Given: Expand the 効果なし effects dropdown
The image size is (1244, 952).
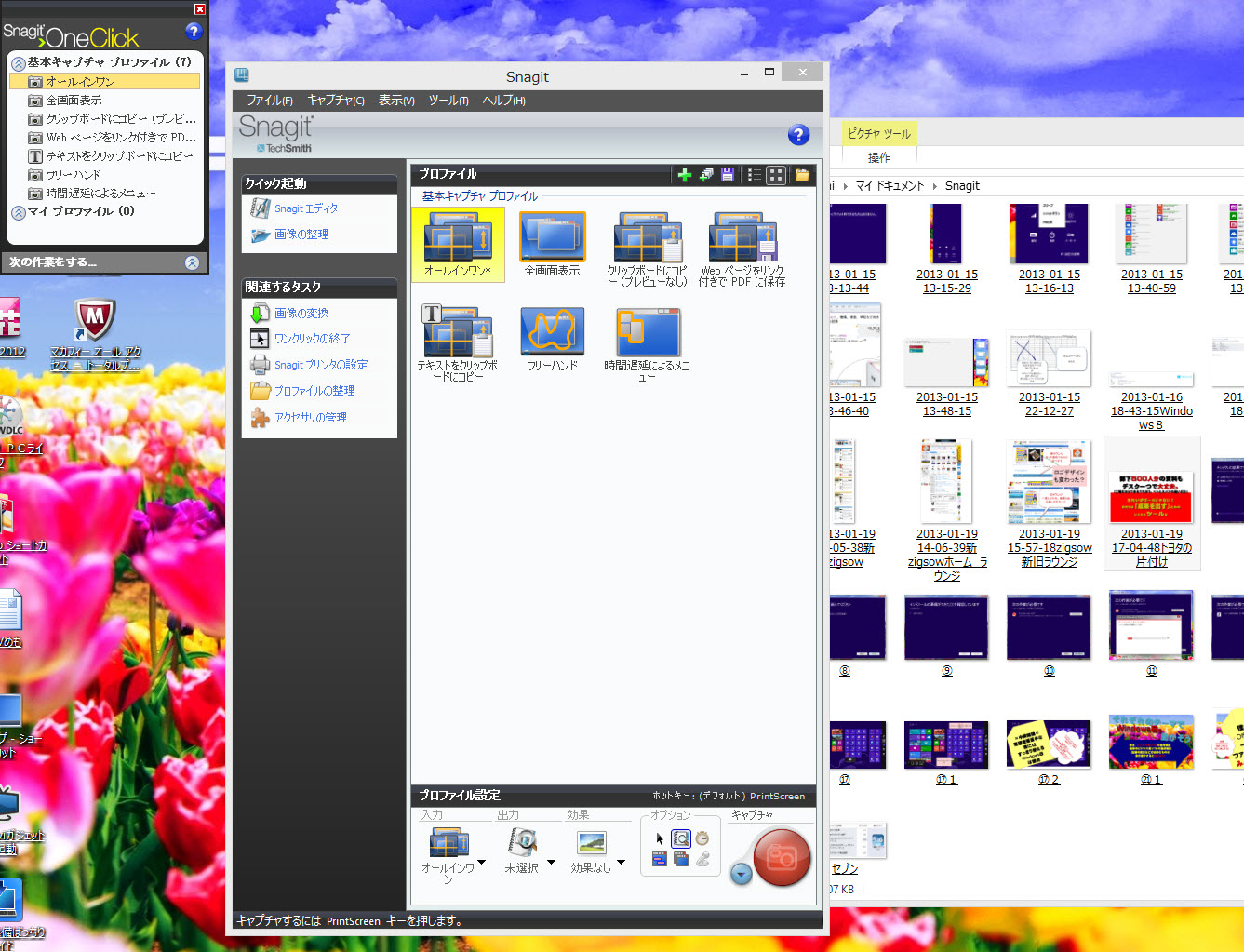Looking at the screenshot, I should [621, 863].
